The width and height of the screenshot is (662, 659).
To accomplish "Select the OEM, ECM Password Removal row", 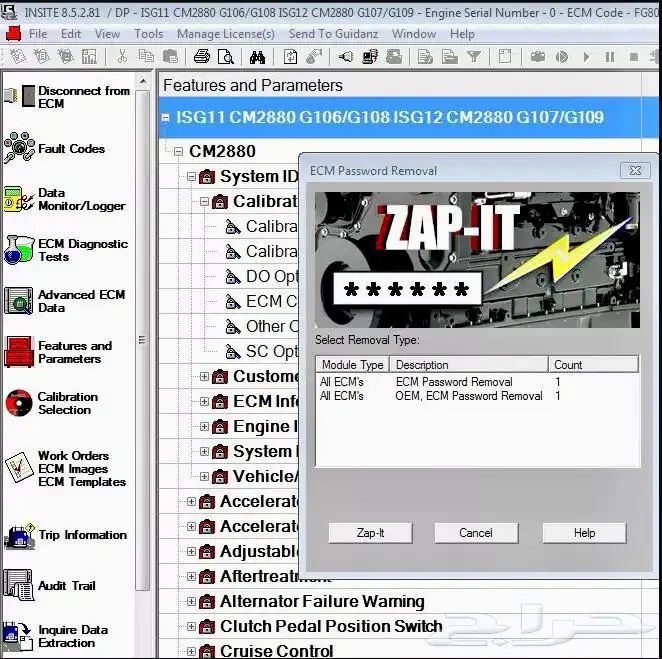I will [x=469, y=396].
